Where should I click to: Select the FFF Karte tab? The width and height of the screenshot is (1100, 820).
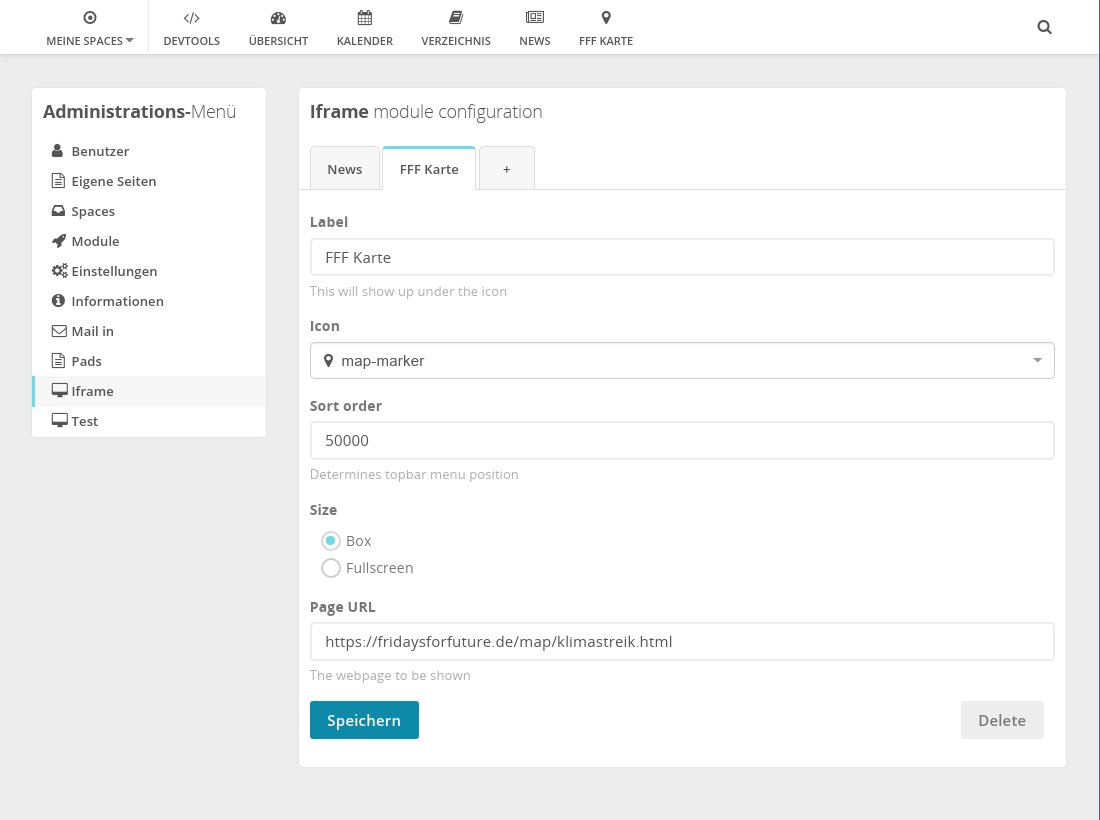[429, 168]
